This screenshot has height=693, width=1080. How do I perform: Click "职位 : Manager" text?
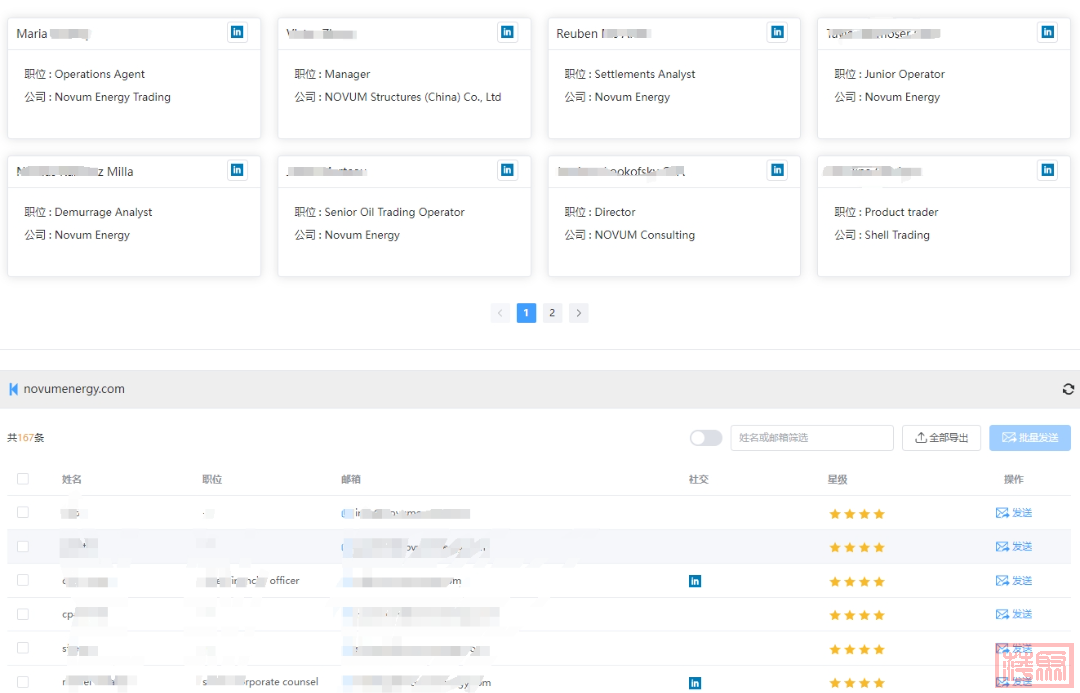[x=333, y=74]
